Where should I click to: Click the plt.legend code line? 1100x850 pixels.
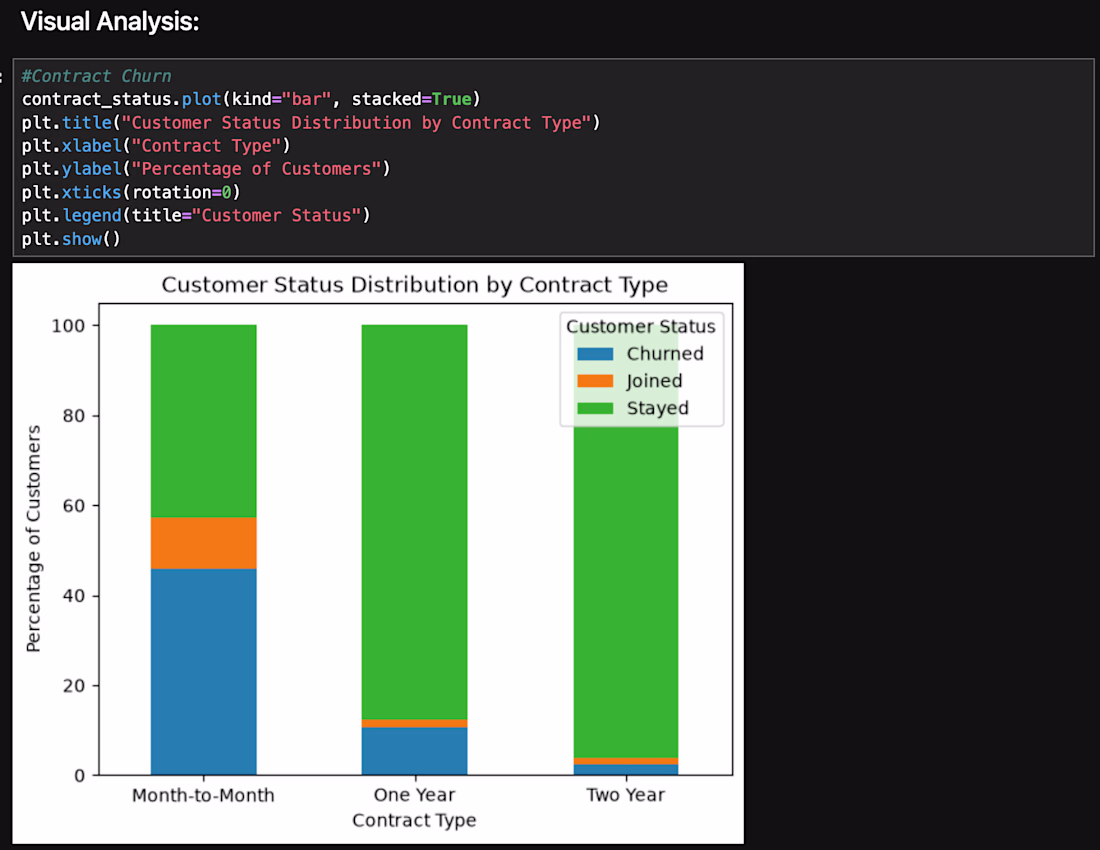click(196, 215)
